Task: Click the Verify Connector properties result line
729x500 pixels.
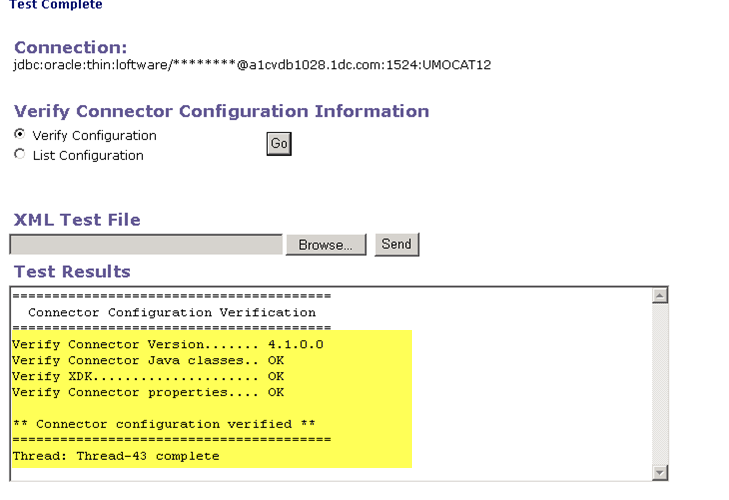Action: click(x=148, y=392)
